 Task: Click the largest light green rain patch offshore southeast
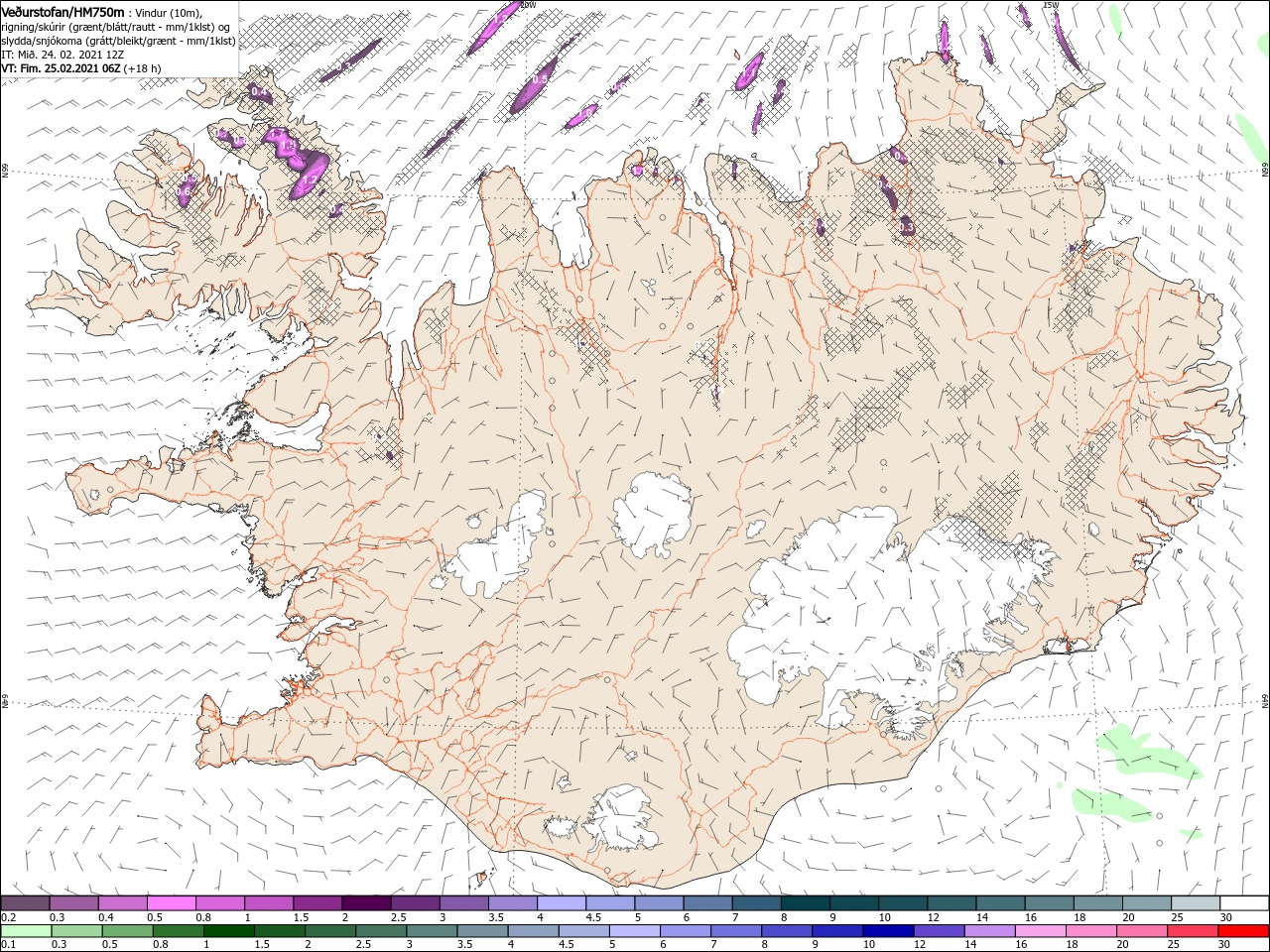[x=1148, y=751]
